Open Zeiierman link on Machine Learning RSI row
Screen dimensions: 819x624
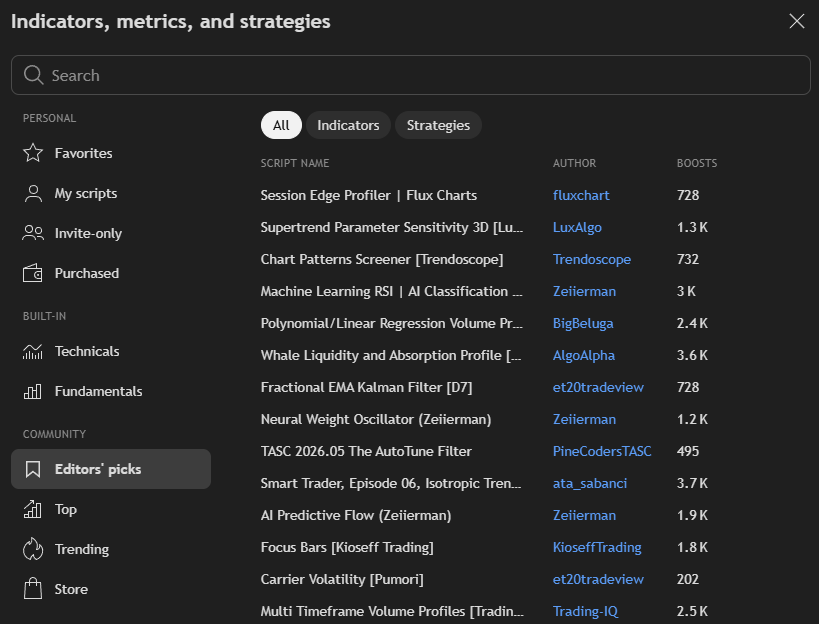point(584,291)
